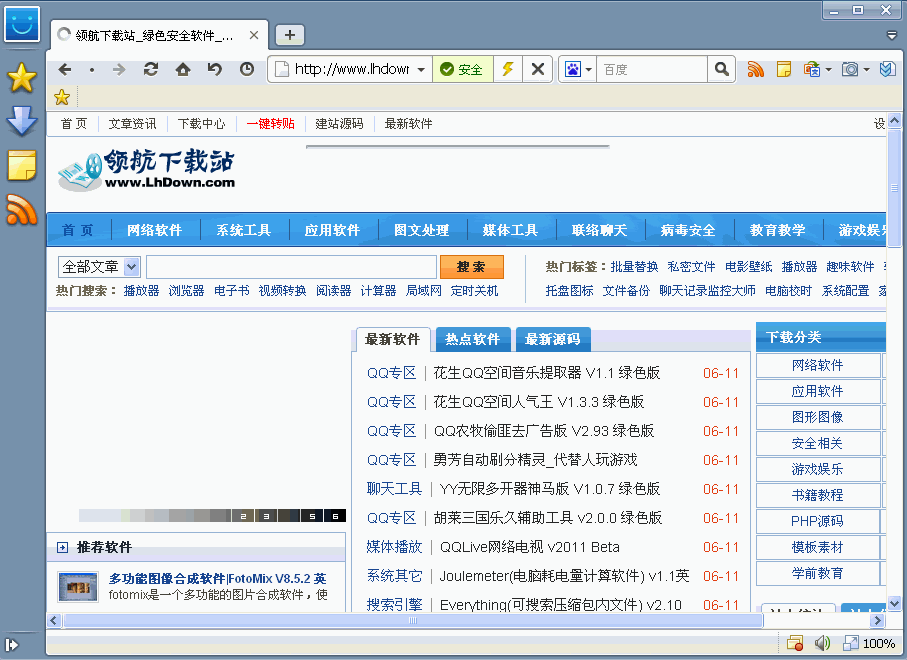This screenshot has width=907, height=660.
Task: Click the 领航下载站 site logo
Action: 146,170
